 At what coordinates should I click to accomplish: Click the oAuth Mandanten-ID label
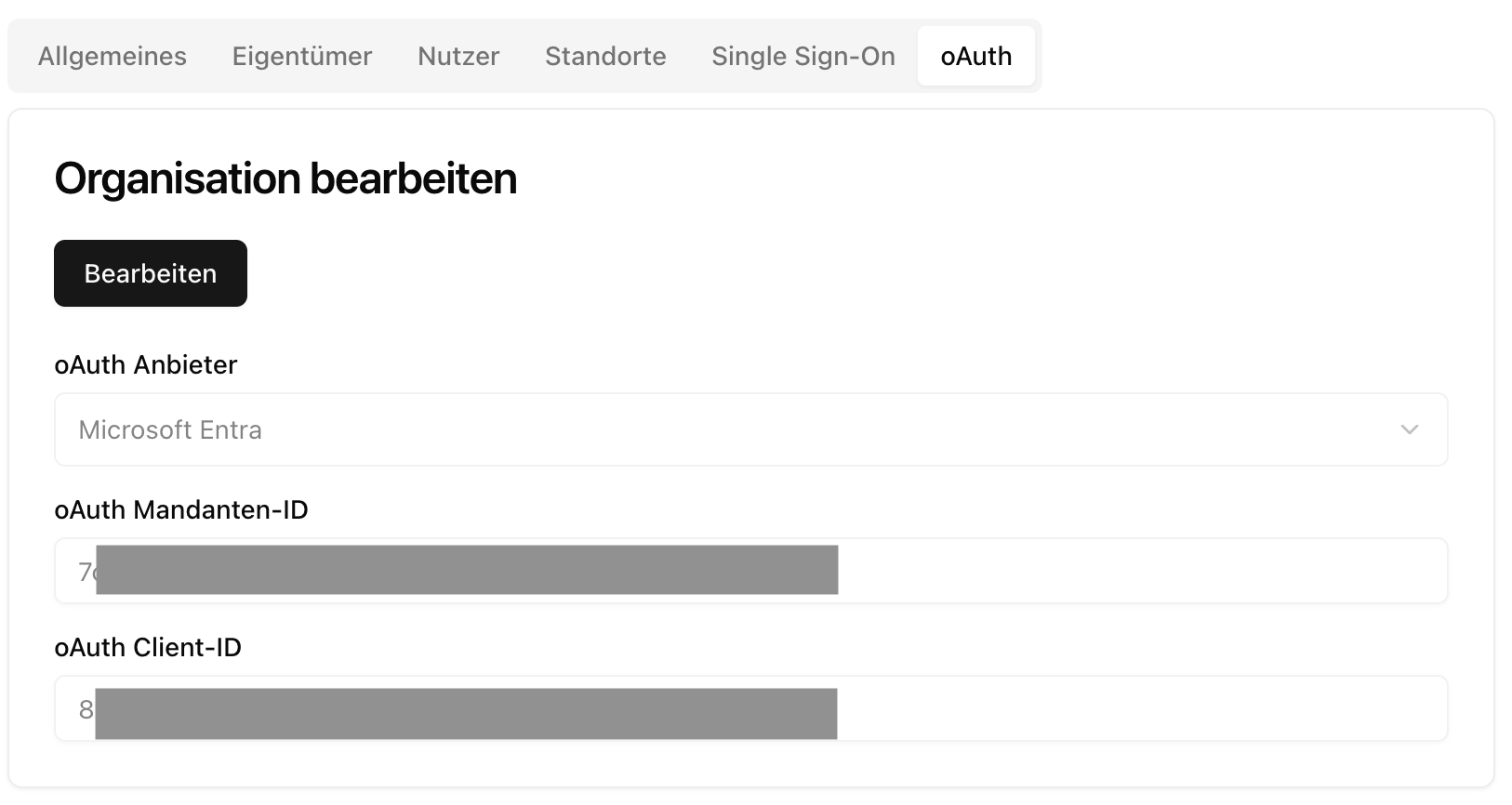coord(181,509)
